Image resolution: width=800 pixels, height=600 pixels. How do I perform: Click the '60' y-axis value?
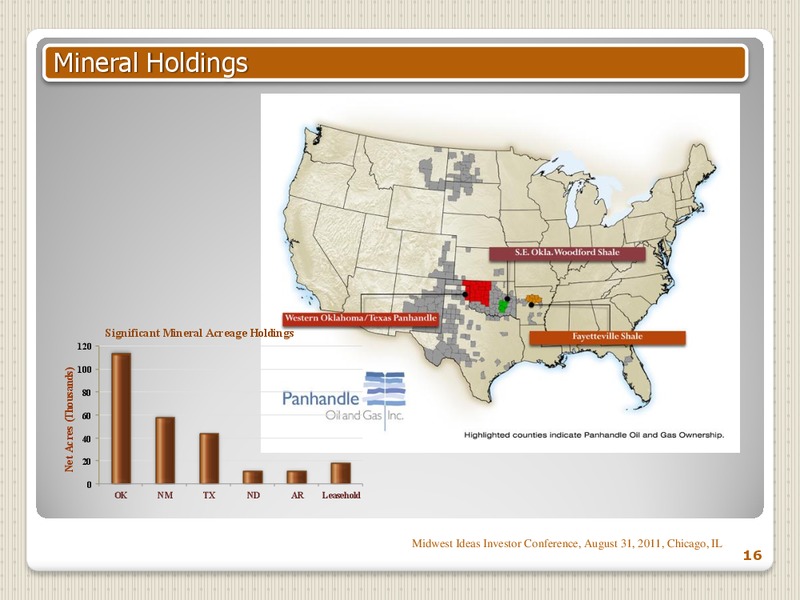point(87,416)
